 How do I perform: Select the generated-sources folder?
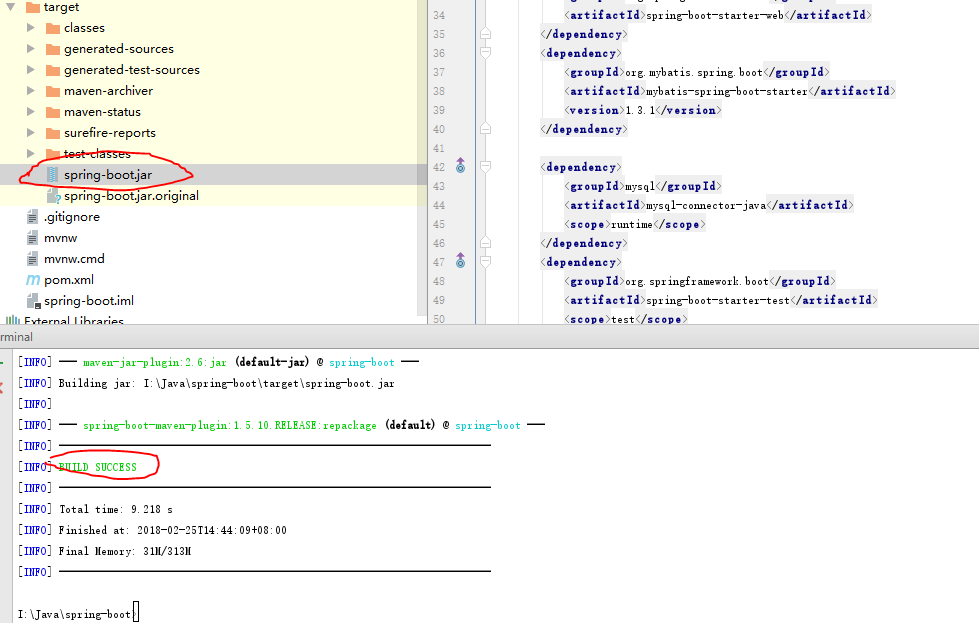point(119,49)
